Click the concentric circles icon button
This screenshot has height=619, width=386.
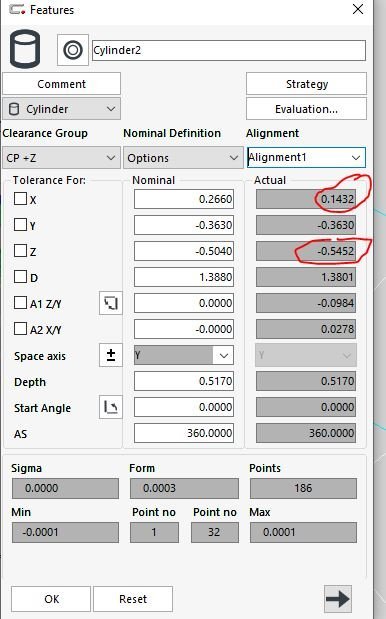point(73,50)
